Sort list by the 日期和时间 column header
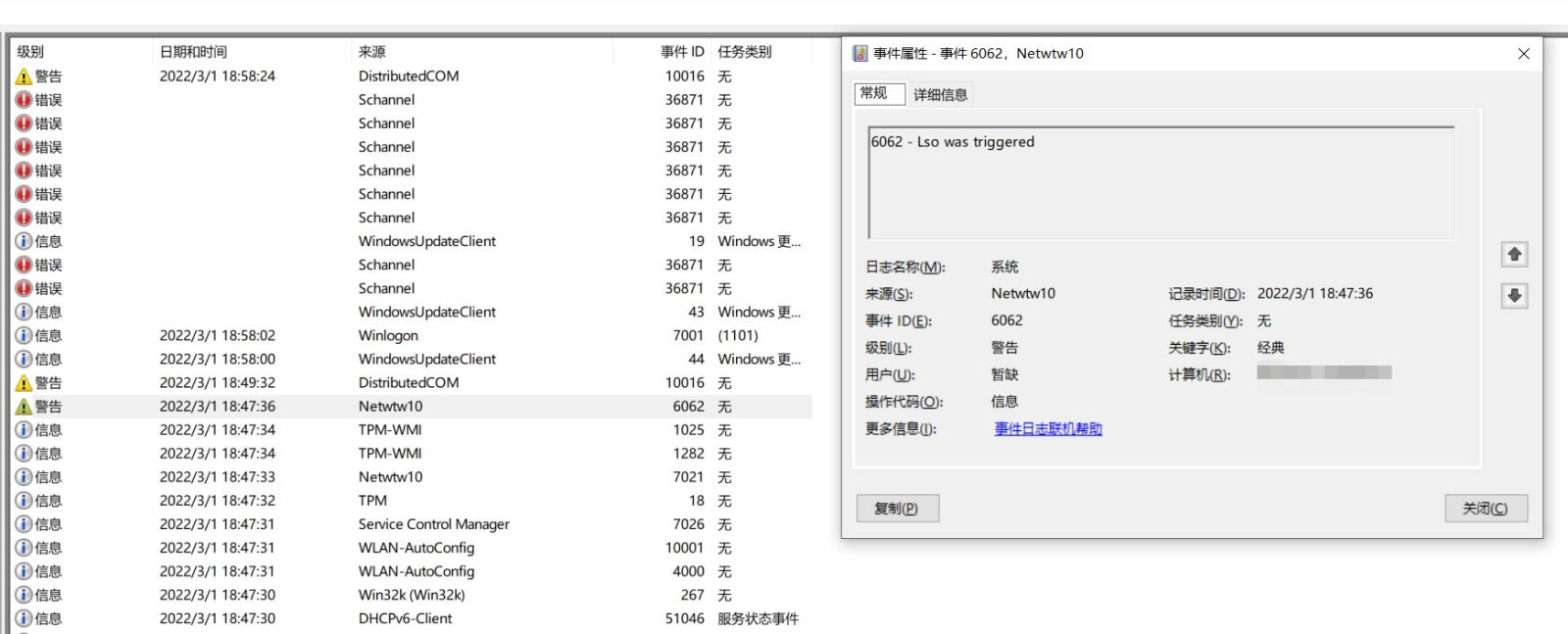Viewport: 1568px width, 634px height. [x=193, y=52]
